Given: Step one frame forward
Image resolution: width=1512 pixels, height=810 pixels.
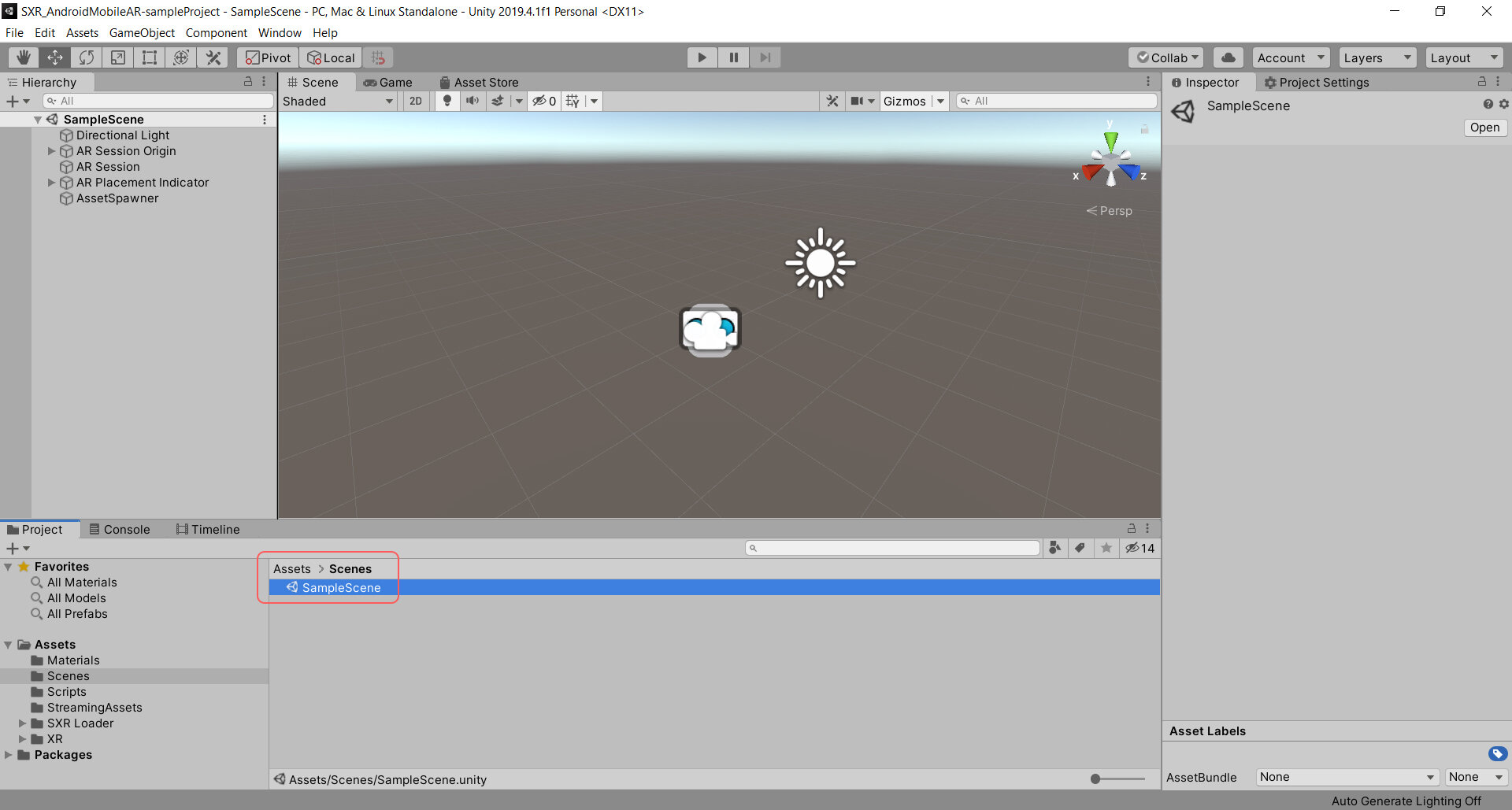Looking at the screenshot, I should click(765, 57).
